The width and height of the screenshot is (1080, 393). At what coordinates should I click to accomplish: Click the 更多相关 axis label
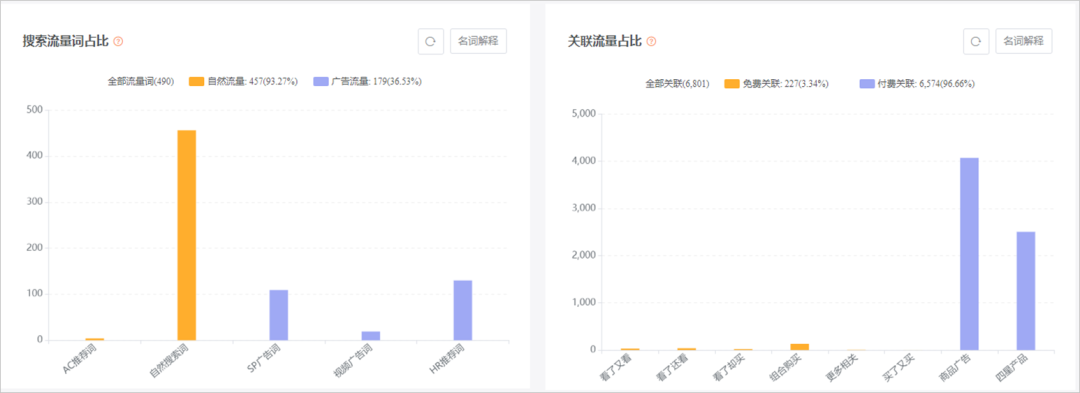pyautogui.click(x=841, y=368)
